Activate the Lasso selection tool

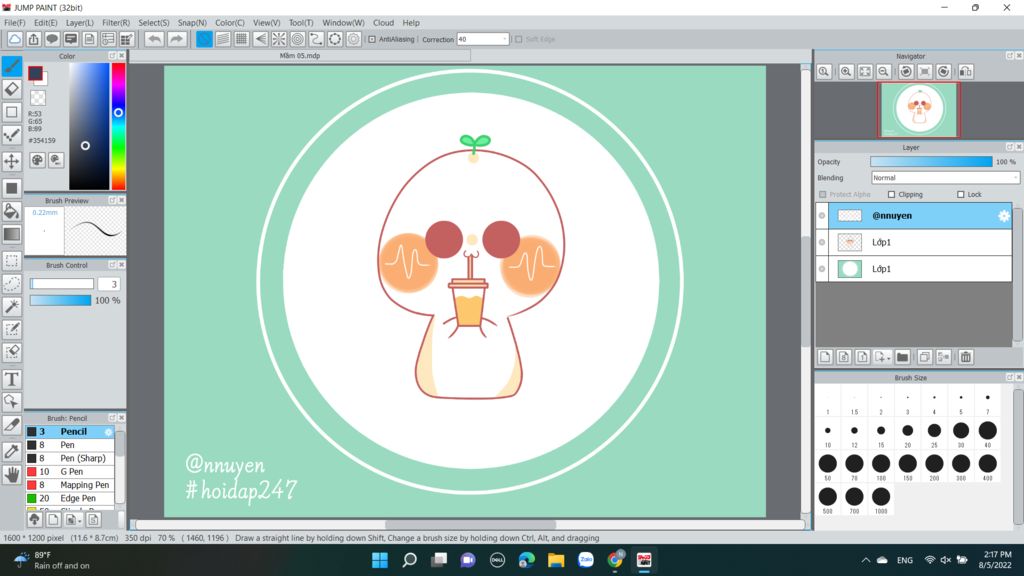point(12,283)
